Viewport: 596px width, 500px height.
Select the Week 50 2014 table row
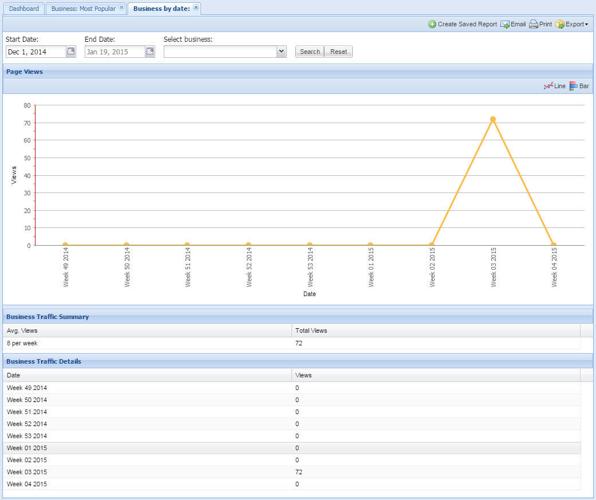pyautogui.click(x=292, y=400)
